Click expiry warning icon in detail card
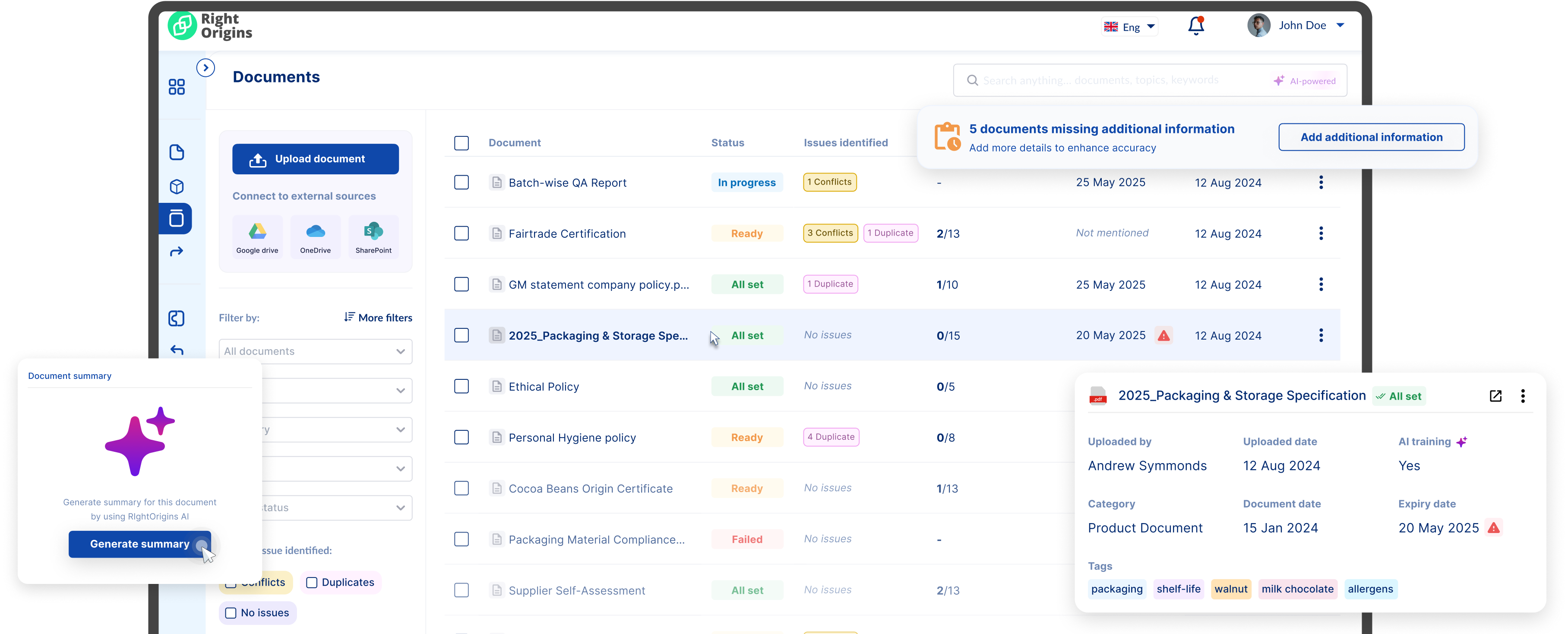This screenshot has width=1568, height=634. pyautogui.click(x=1494, y=527)
